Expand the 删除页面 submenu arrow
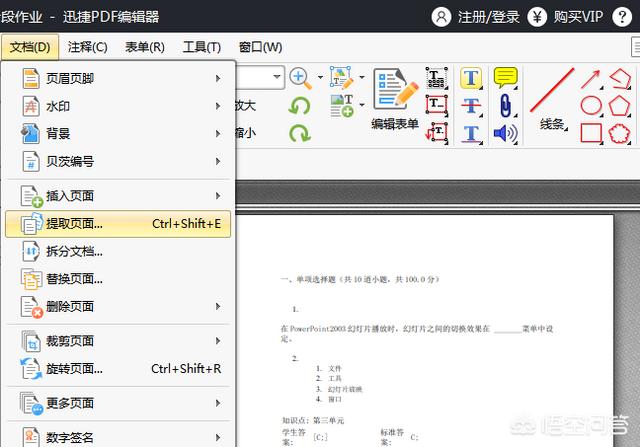Screen dimensions: 640x447 click(218, 306)
